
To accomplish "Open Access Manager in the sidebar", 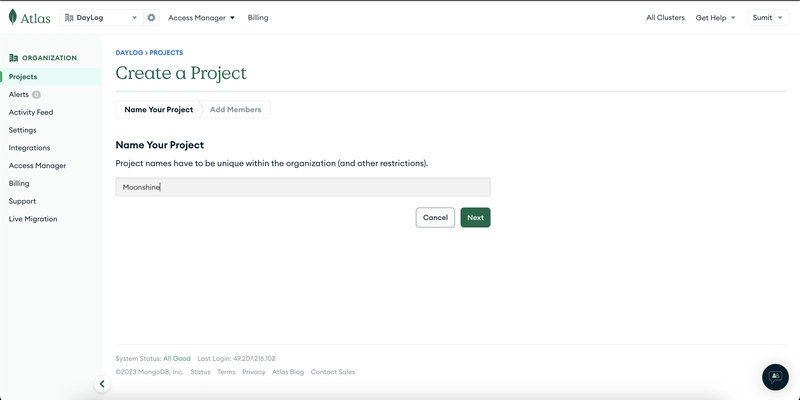I will coord(37,166).
